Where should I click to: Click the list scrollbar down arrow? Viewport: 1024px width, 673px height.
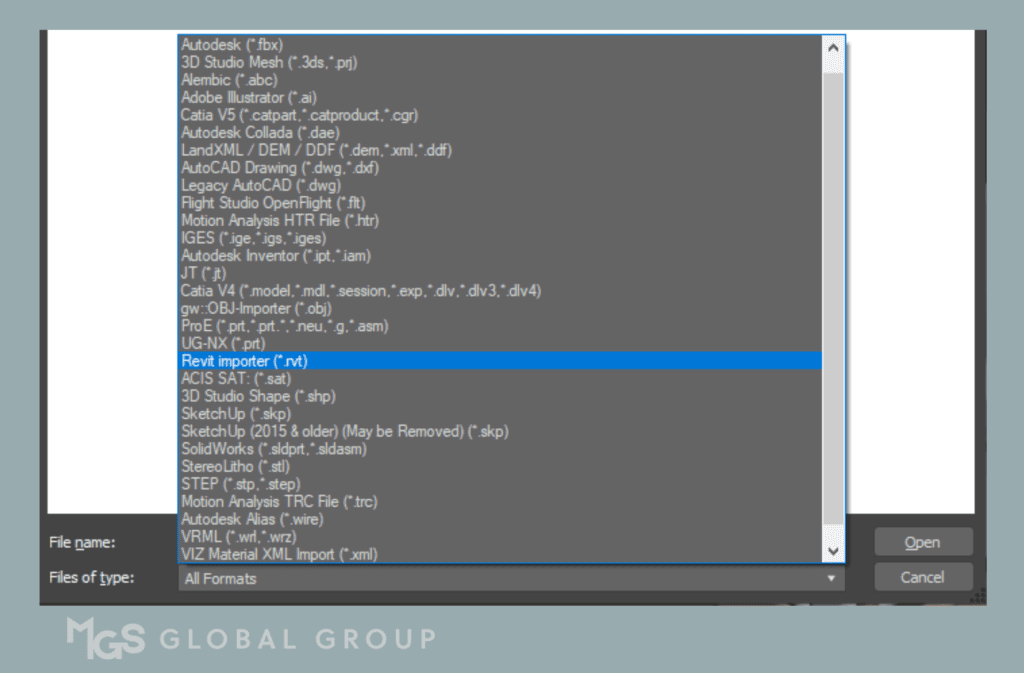(x=833, y=551)
